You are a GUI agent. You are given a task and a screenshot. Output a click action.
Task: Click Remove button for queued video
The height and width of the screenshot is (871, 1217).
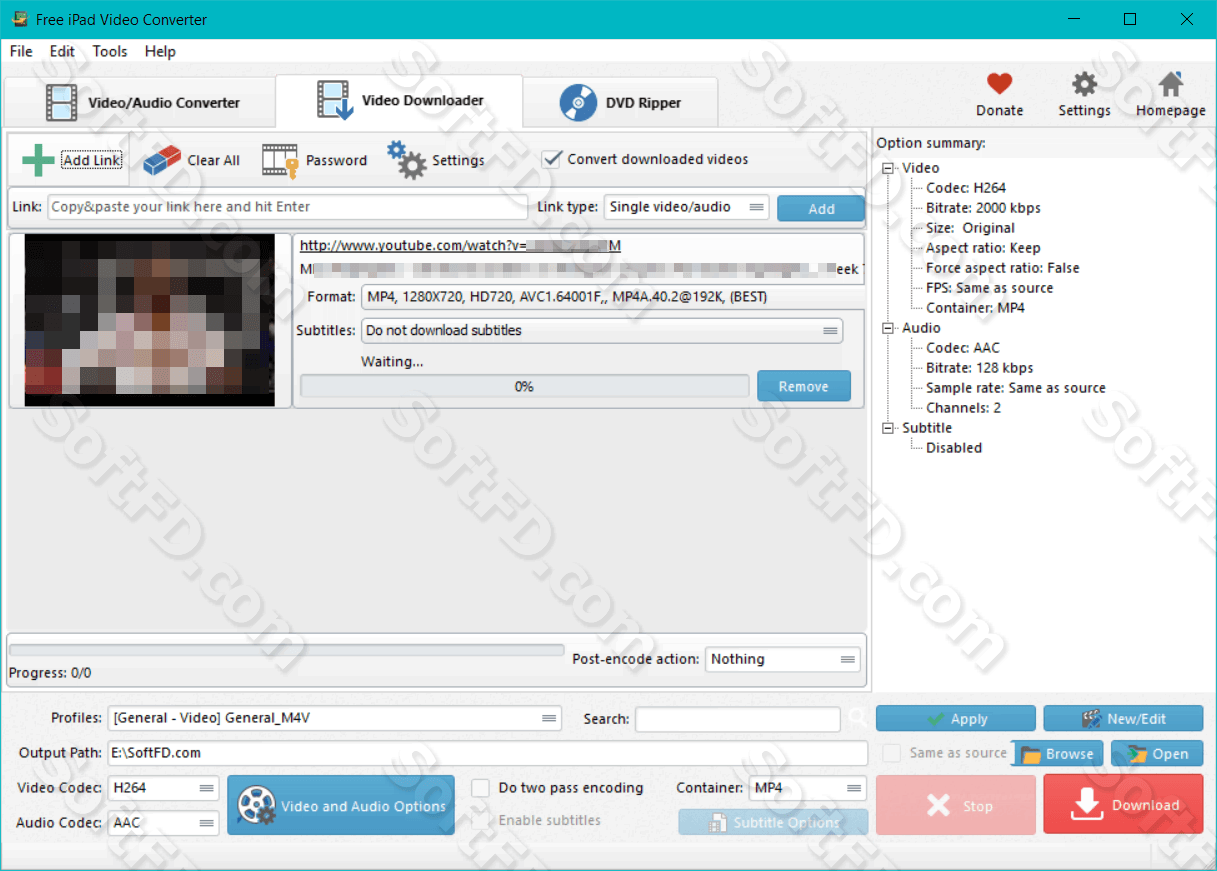tap(803, 386)
